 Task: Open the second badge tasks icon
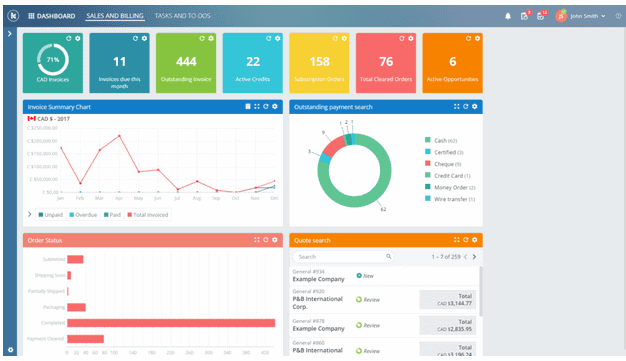pos(541,16)
